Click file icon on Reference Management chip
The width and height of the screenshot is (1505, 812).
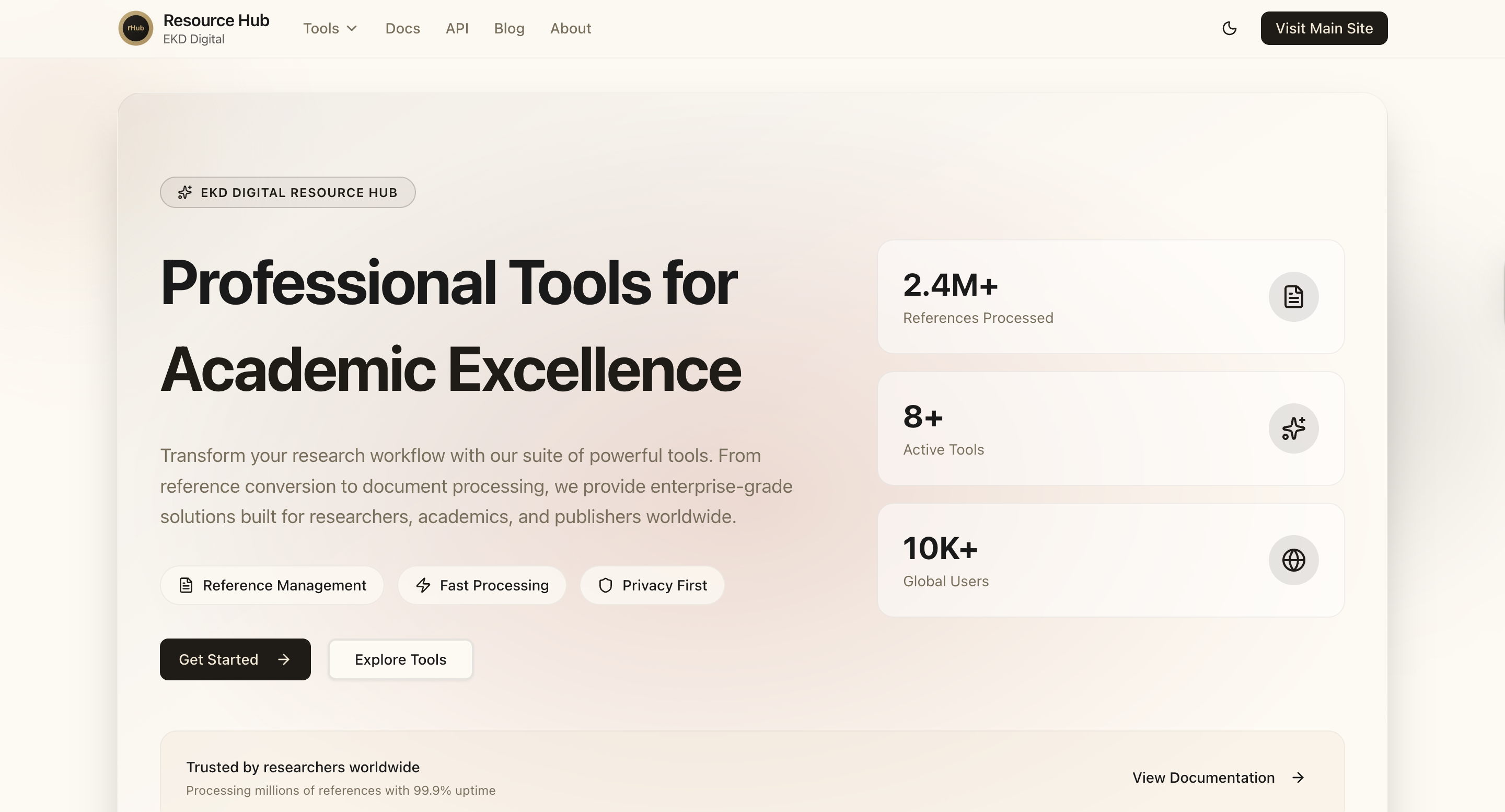point(186,585)
